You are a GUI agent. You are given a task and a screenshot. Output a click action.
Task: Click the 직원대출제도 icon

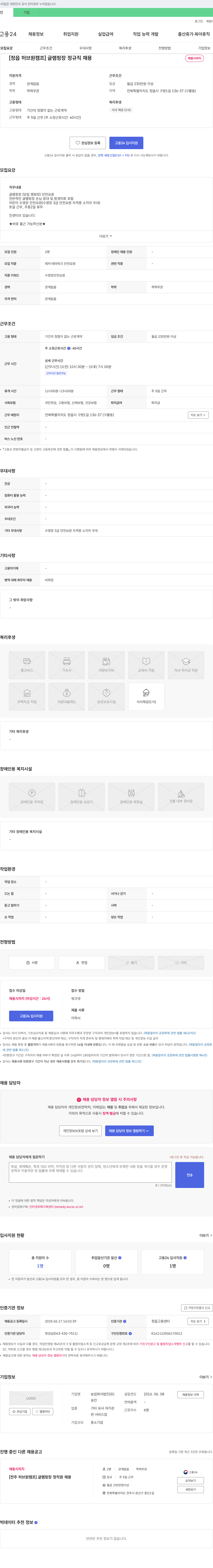click(67, 696)
